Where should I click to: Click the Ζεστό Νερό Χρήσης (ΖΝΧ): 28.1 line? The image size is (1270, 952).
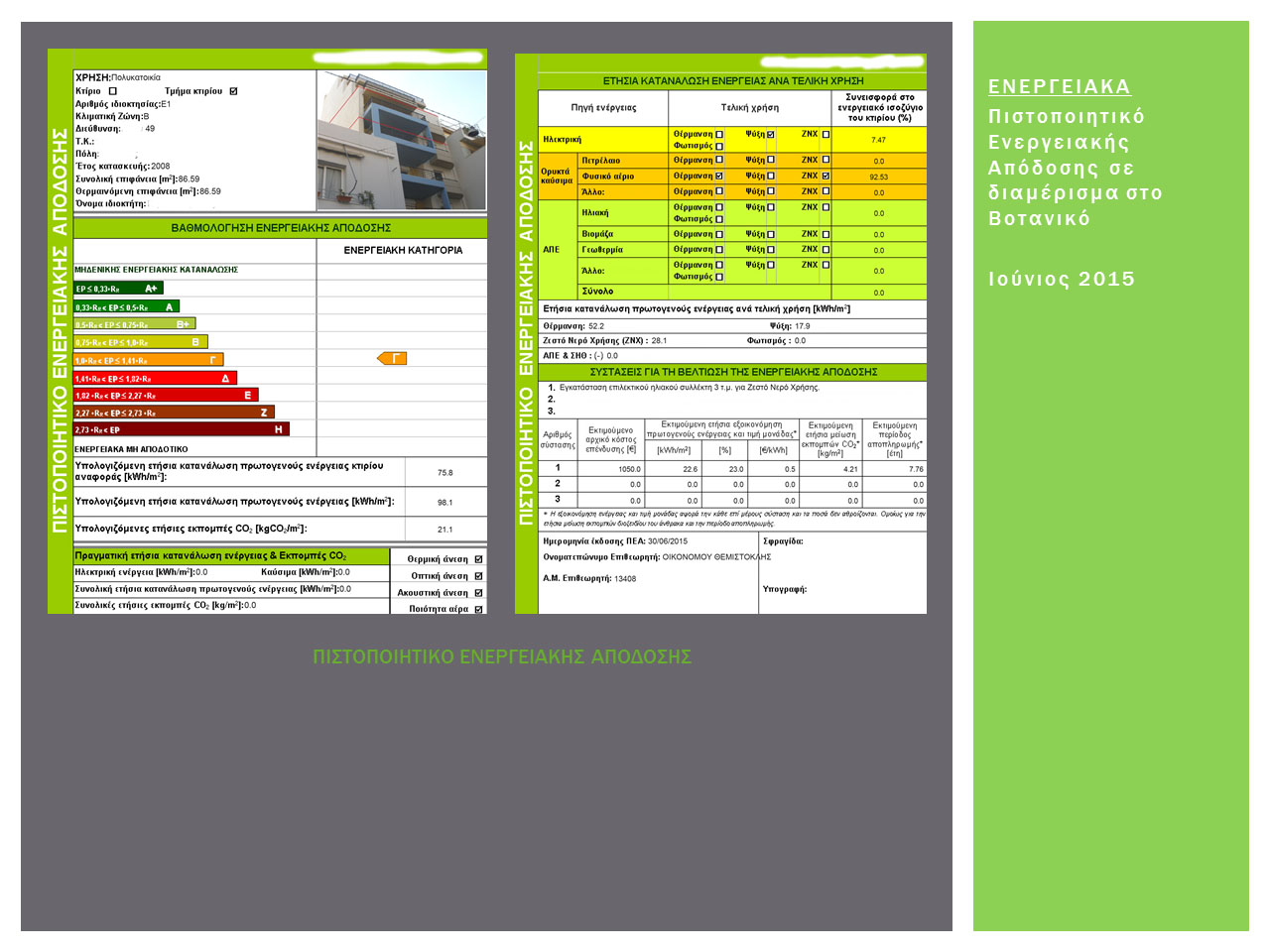pos(605,340)
